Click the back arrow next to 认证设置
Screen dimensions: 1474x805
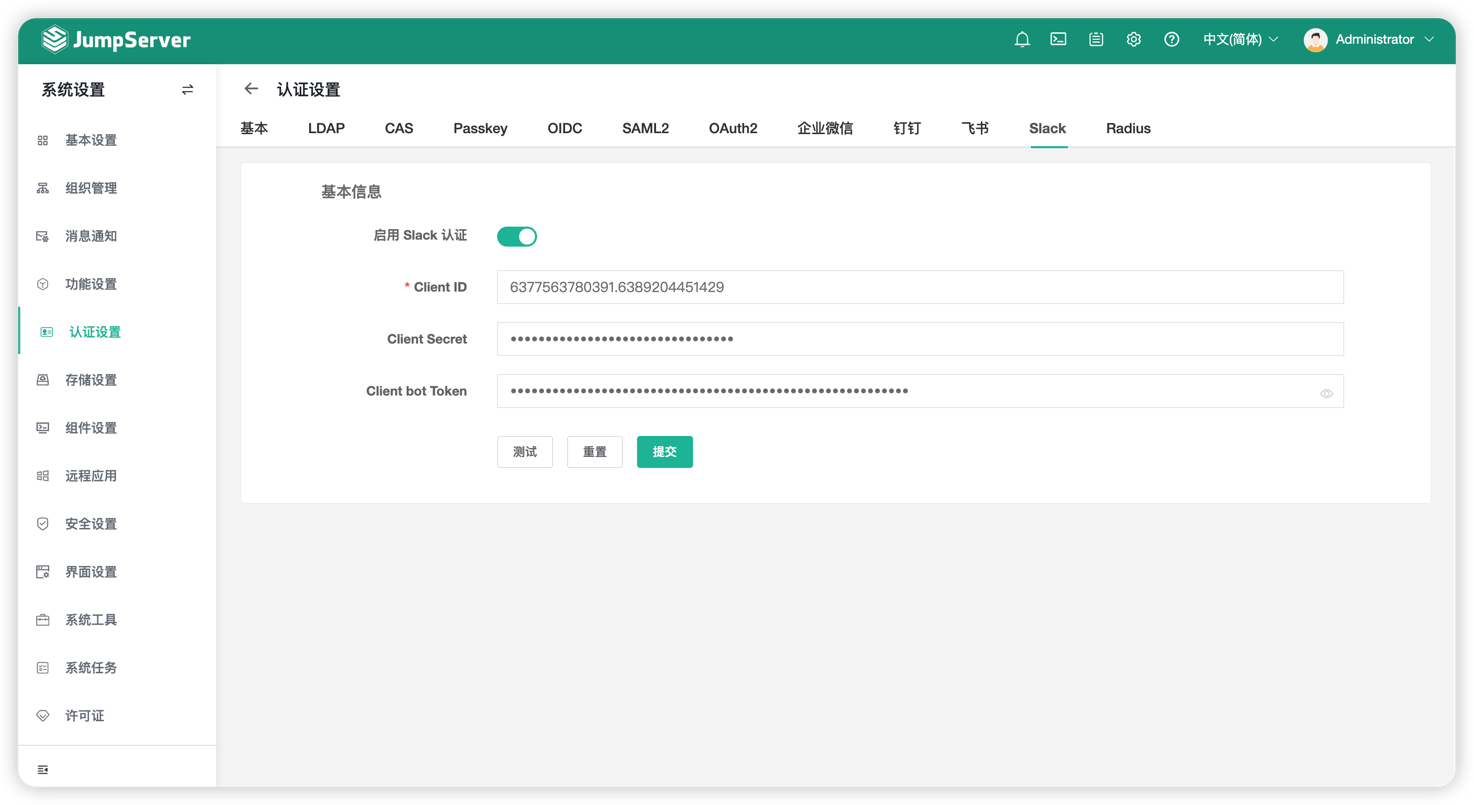pyautogui.click(x=251, y=89)
